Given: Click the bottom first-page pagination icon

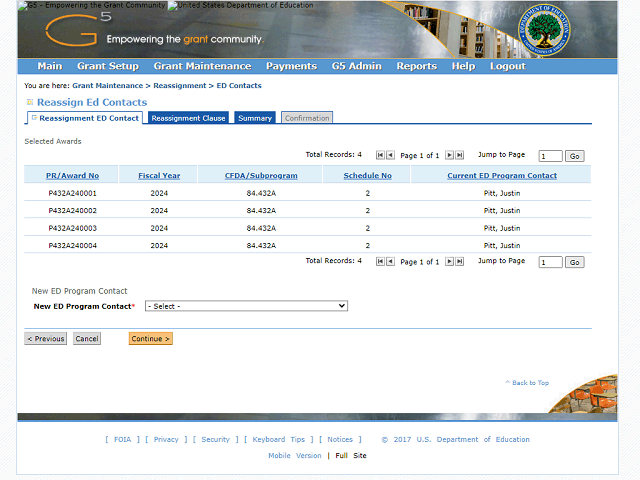Looking at the screenshot, I should tap(380, 261).
